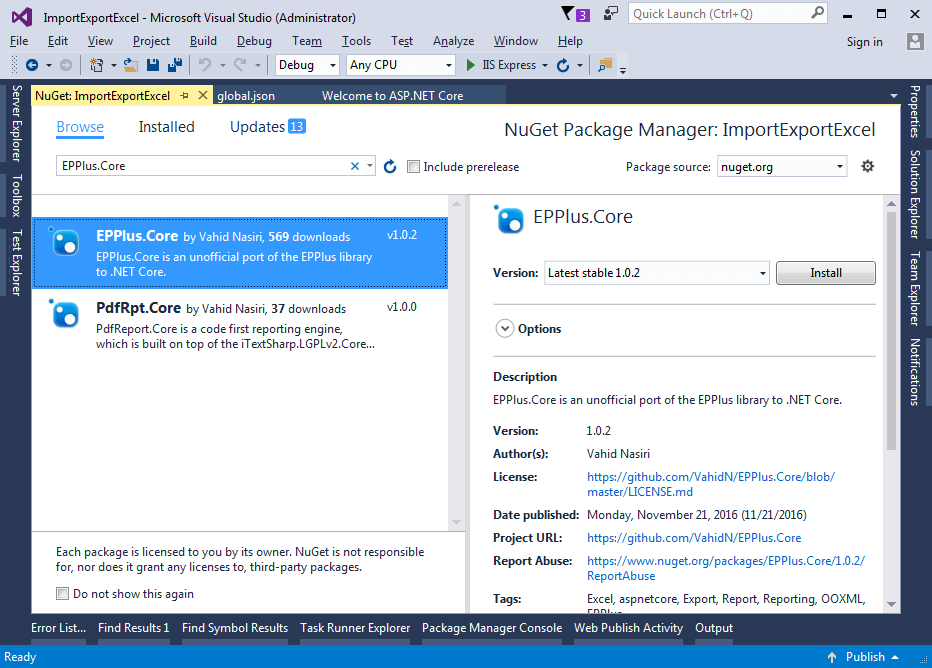
Task: Check the Do not show this again box
Action: pos(64,594)
